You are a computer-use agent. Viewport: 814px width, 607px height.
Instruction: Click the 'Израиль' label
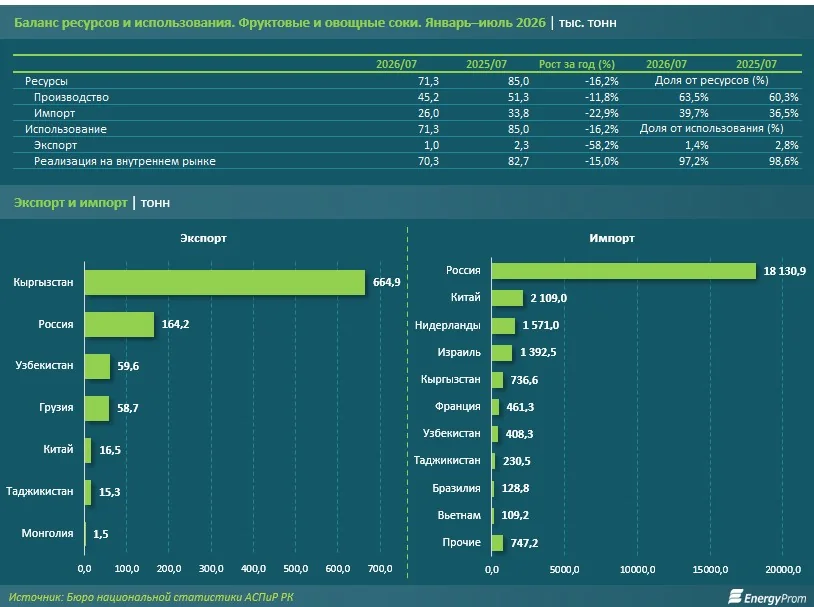tap(459, 353)
